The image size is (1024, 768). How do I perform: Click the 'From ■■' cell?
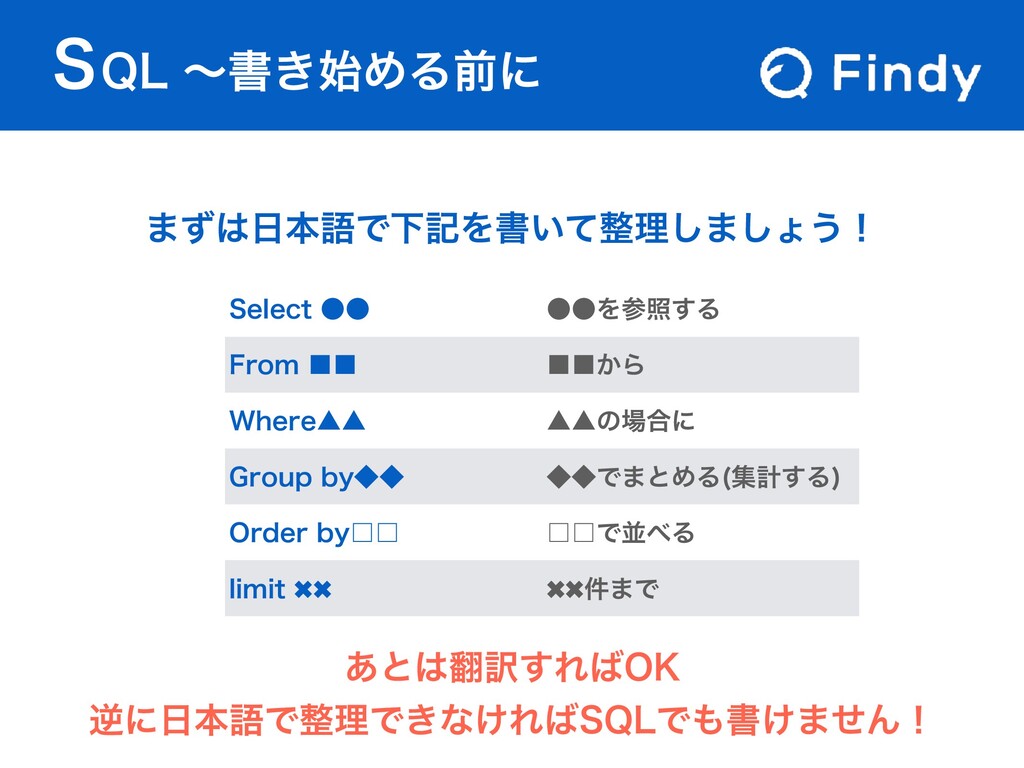293,365
